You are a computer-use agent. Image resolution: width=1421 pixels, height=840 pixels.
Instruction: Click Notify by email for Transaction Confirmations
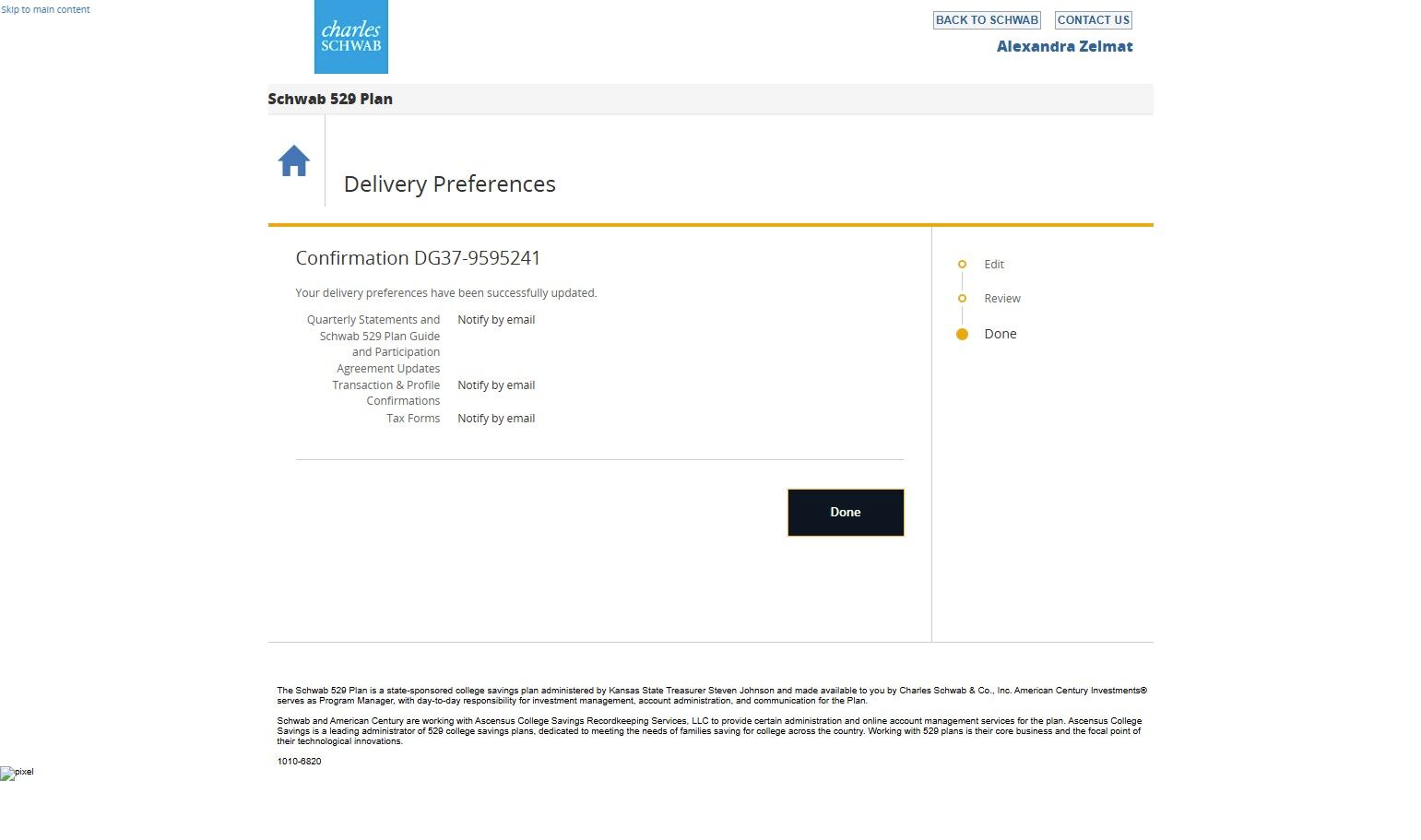click(x=496, y=385)
